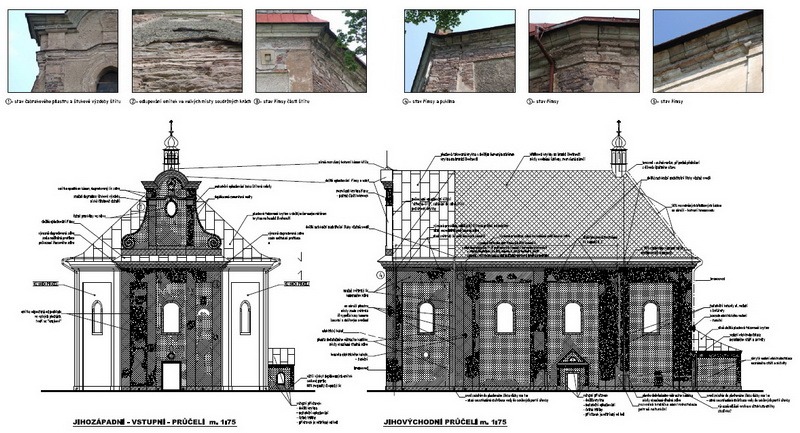Image resolution: width=800 pixels, height=433 pixels.
Task: Click the central arched window above the entrance
Action: [x=171, y=318]
